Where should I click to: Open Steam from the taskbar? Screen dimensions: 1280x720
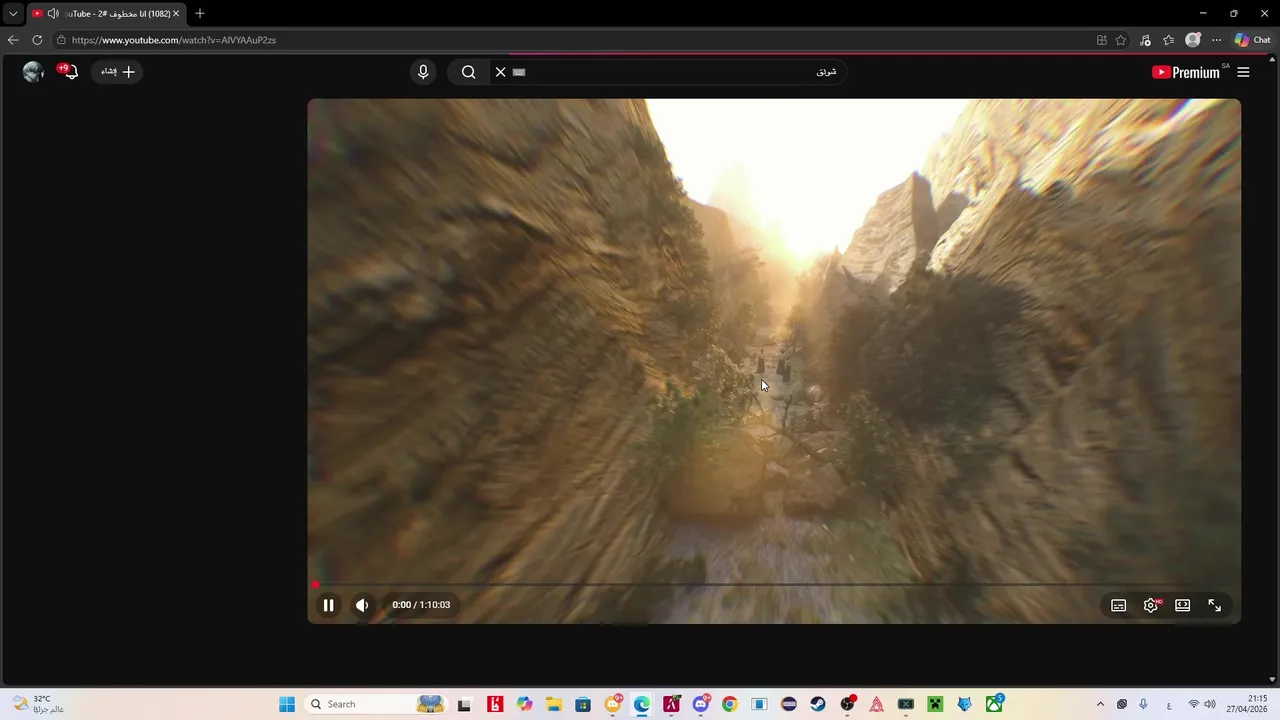[x=818, y=704]
